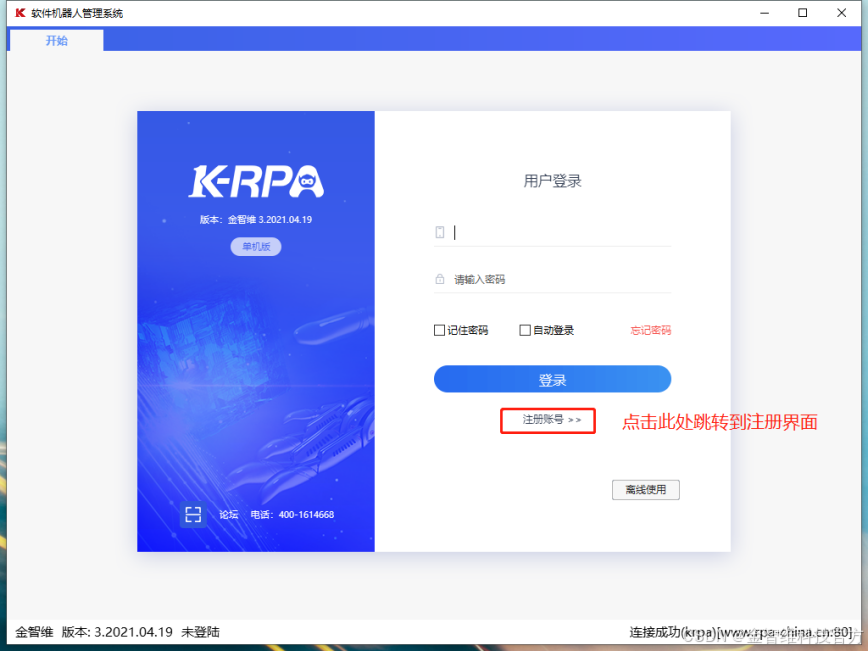Click status bar 版本: 3.2021.04.19 text
868x651 pixels.
click(117, 632)
